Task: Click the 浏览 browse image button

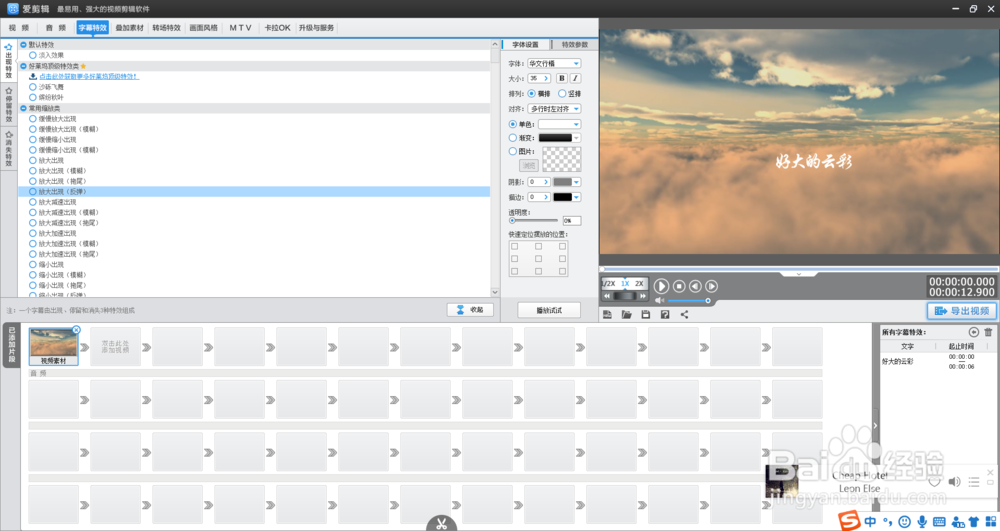Action: (528, 166)
